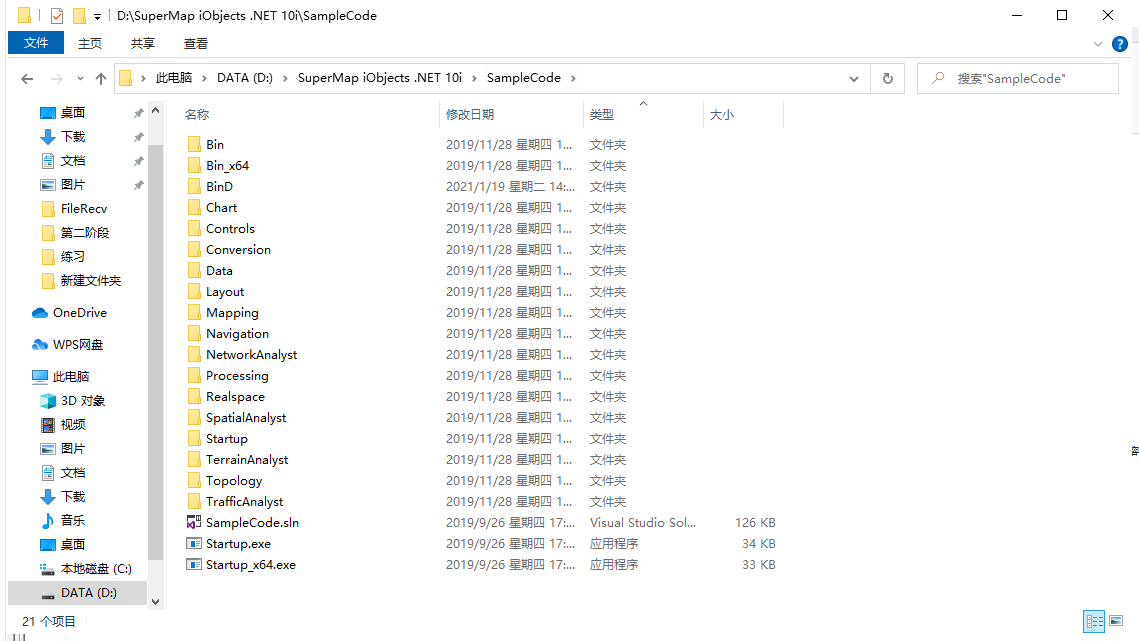Select the TrafficAnalyst folder
The width and height of the screenshot is (1139, 641).
pyautogui.click(x=244, y=501)
